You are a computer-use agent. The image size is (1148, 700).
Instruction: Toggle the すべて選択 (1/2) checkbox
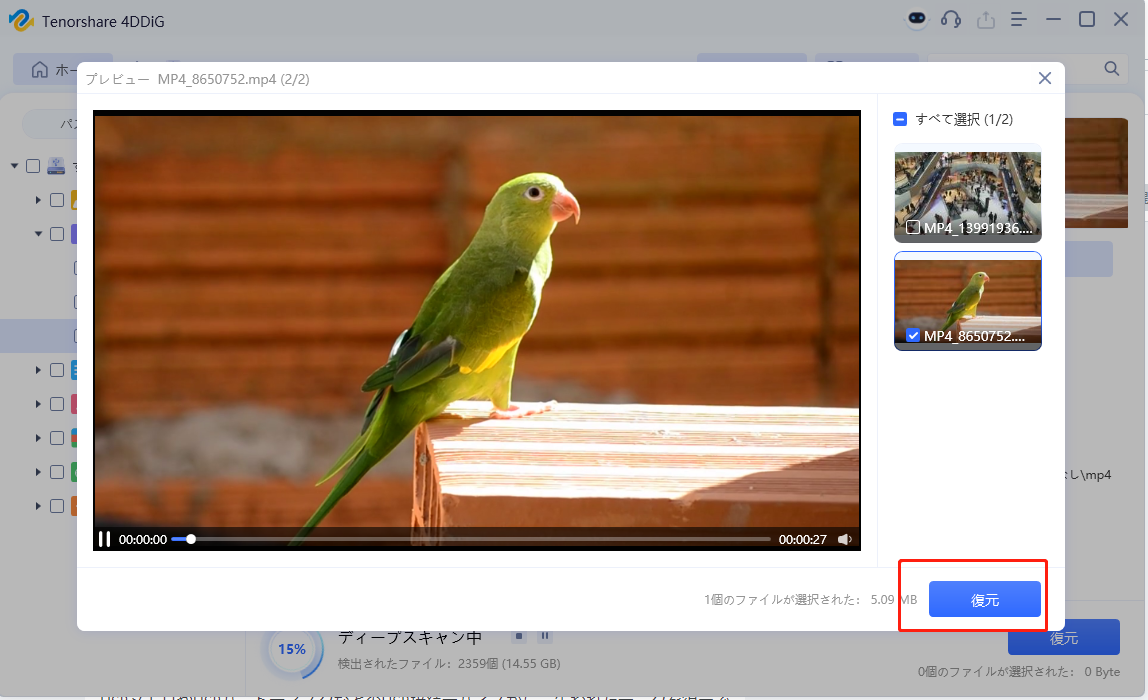pyautogui.click(x=901, y=119)
